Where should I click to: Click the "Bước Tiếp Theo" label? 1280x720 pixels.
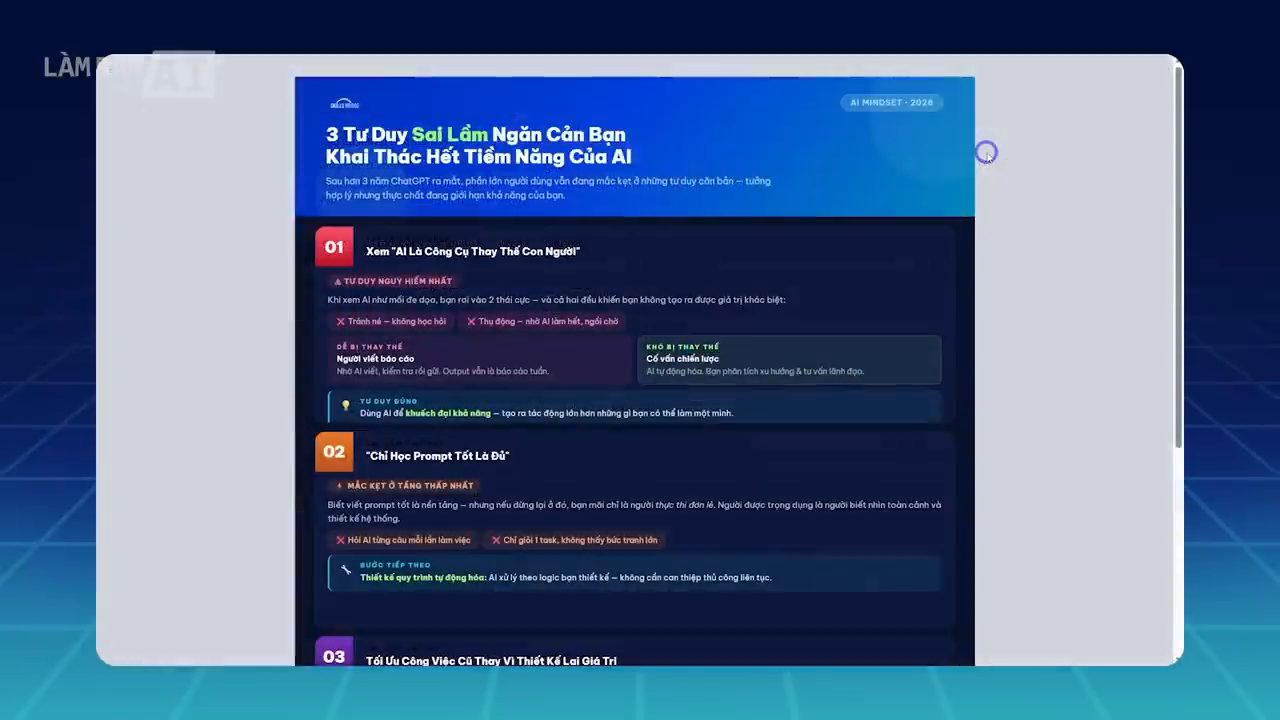(395, 565)
